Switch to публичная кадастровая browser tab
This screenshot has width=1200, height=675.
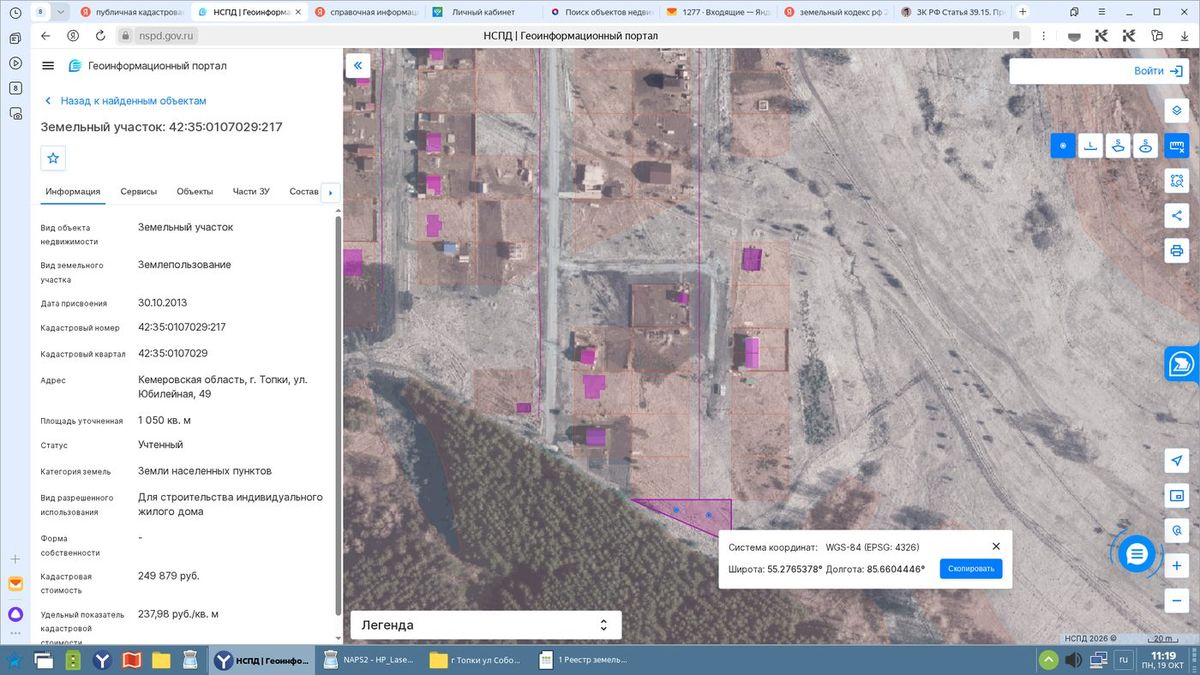pos(132,12)
